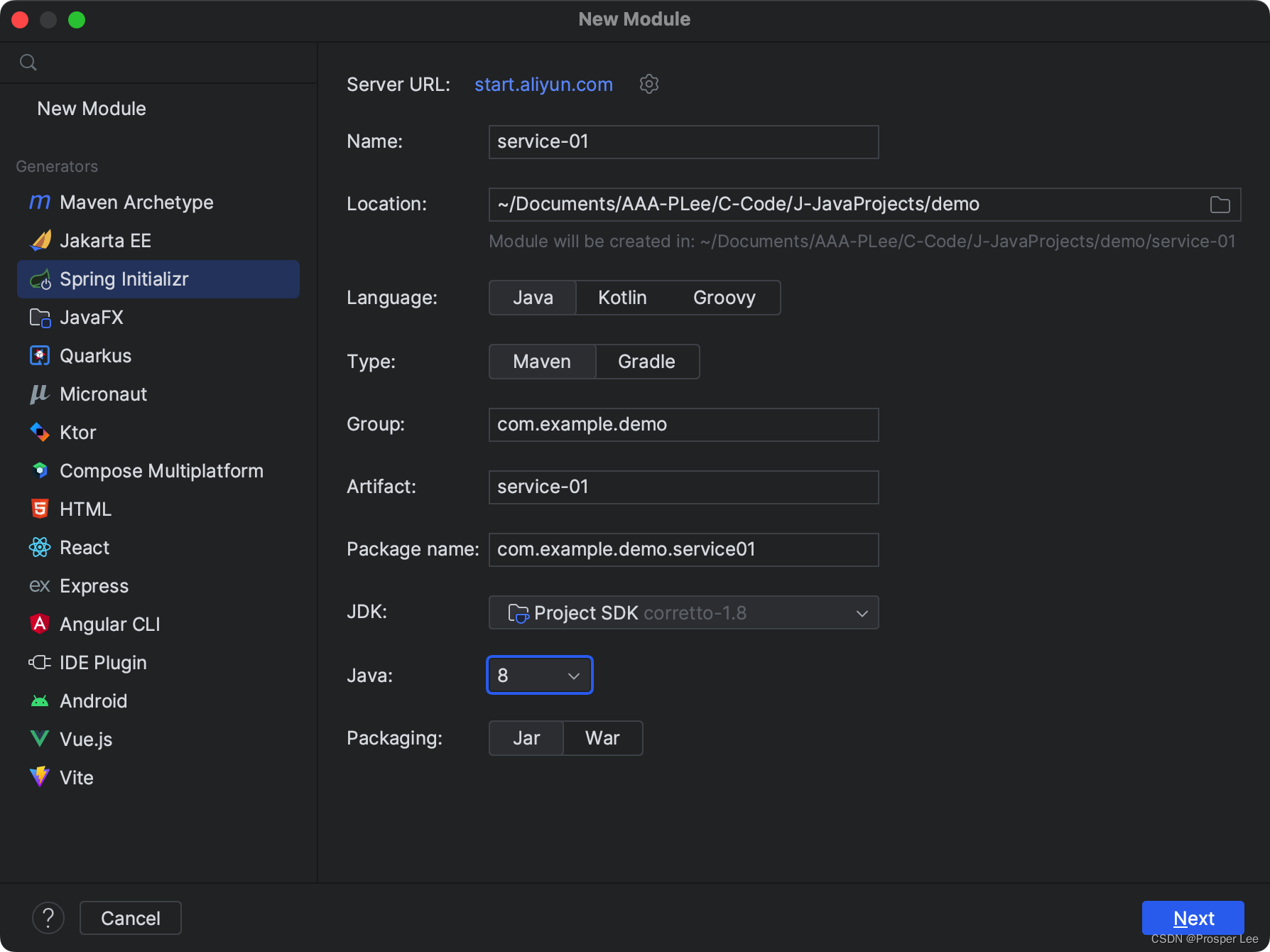1270x952 pixels.
Task: Click the Artifact input field
Action: 683,487
